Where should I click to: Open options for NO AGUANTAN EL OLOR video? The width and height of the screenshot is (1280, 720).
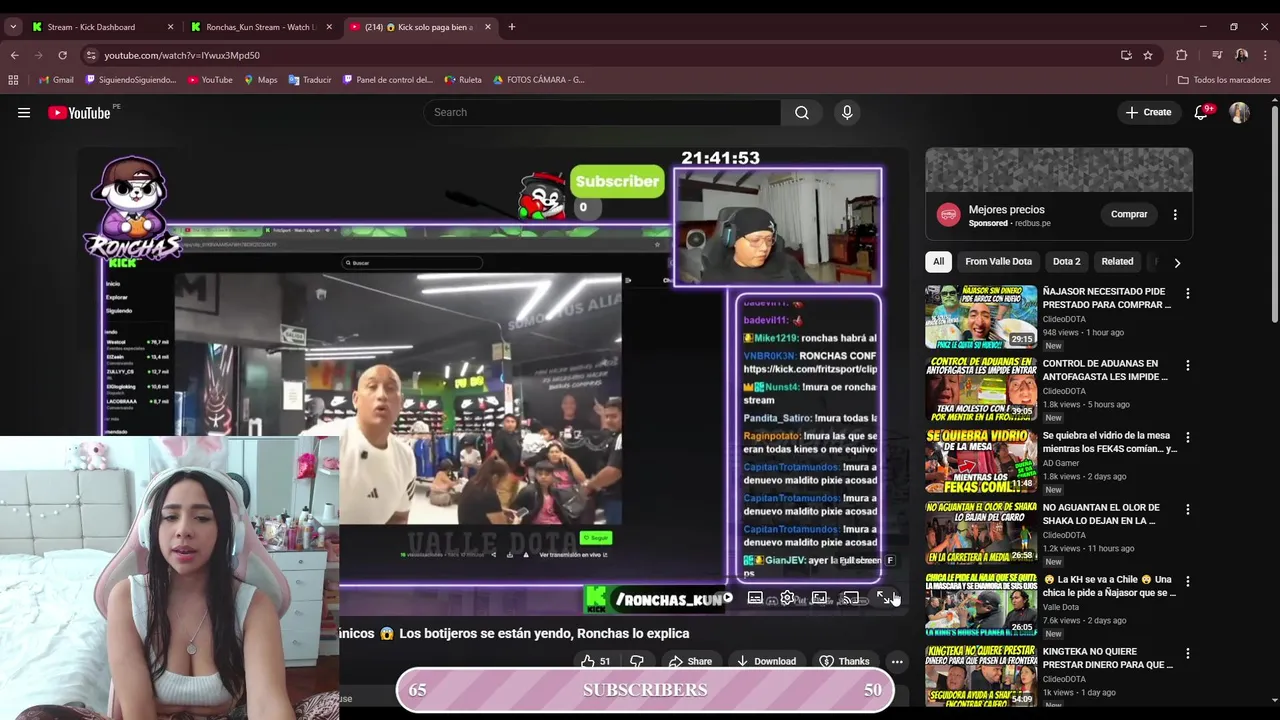coord(1187,509)
